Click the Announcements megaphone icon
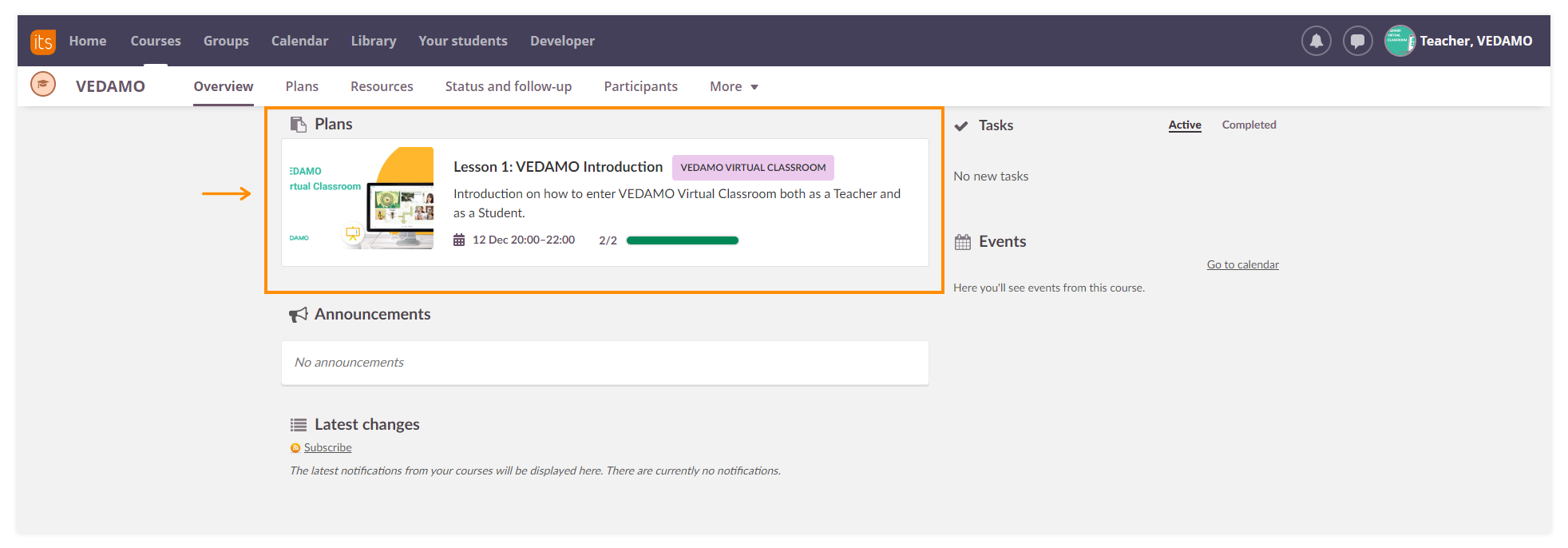The image size is (1568, 548). 299,315
